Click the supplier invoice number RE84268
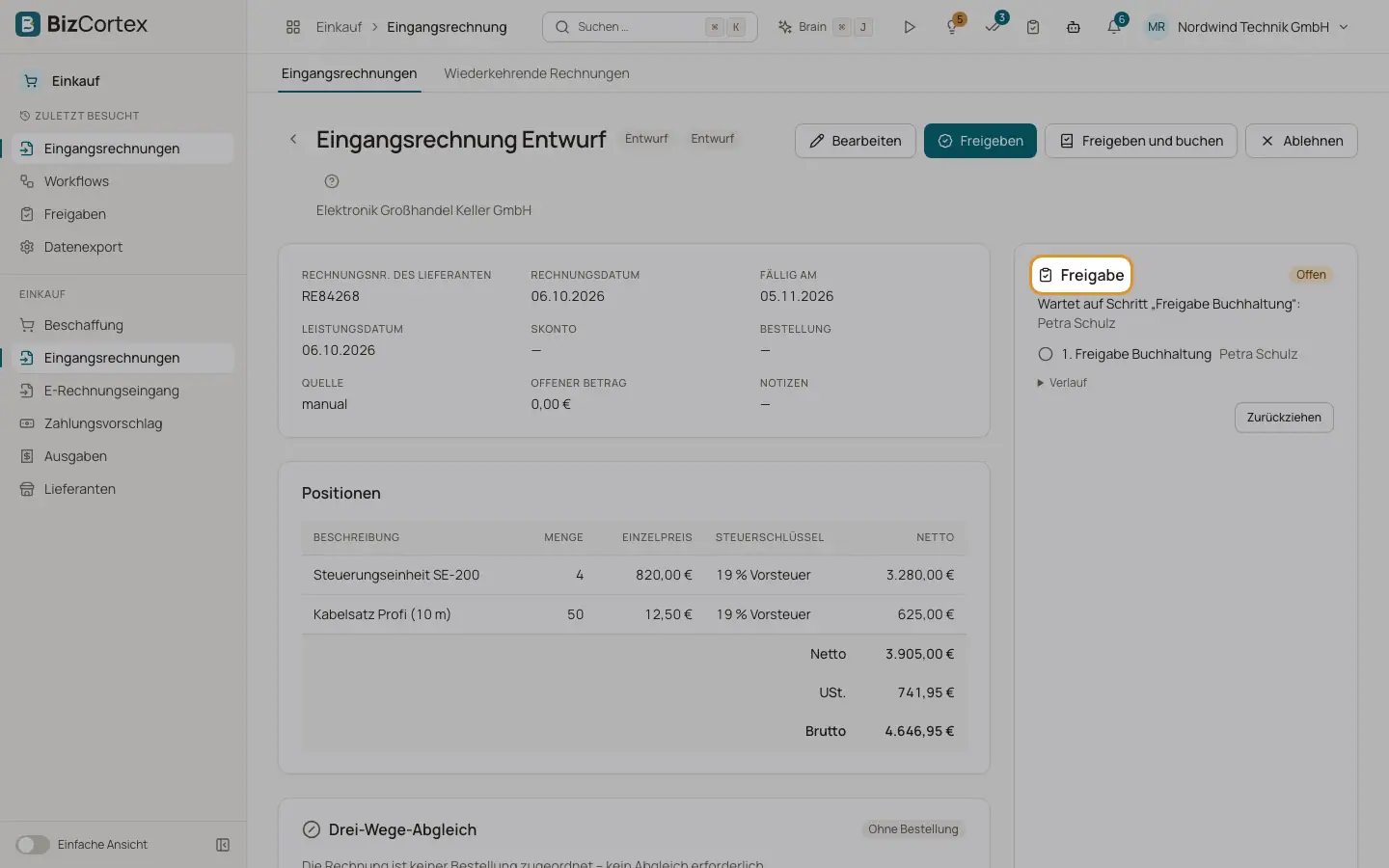1389x868 pixels. click(x=331, y=296)
